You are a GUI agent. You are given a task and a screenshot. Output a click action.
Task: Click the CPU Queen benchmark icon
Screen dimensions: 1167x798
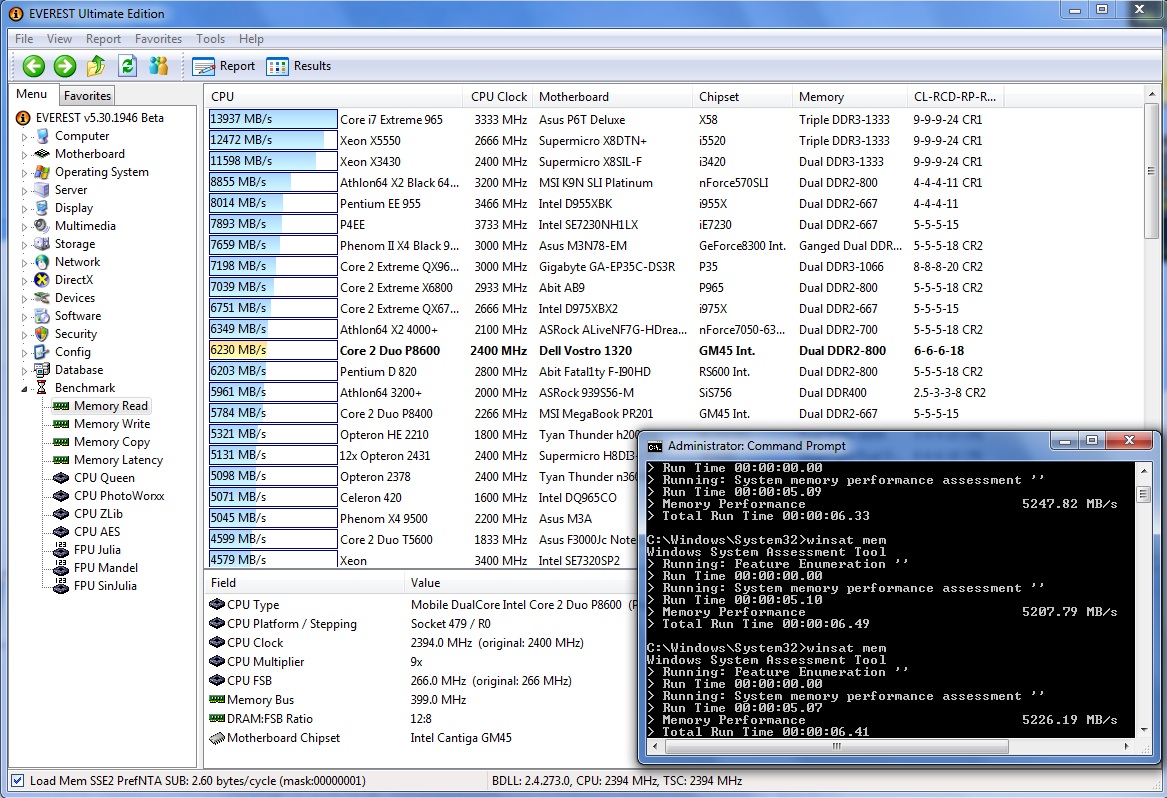point(61,478)
